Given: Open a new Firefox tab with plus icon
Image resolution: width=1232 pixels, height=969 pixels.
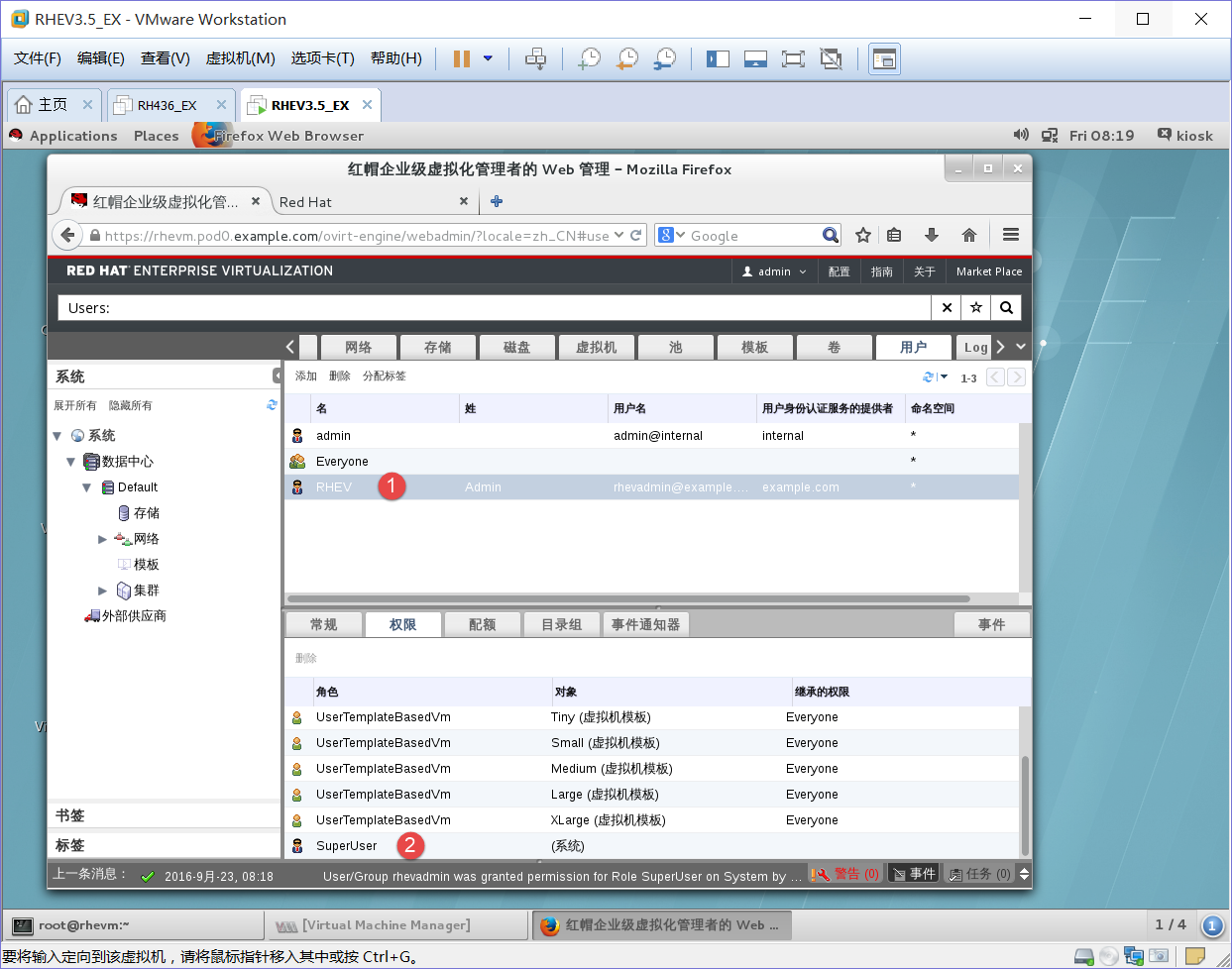Looking at the screenshot, I should tap(497, 201).
